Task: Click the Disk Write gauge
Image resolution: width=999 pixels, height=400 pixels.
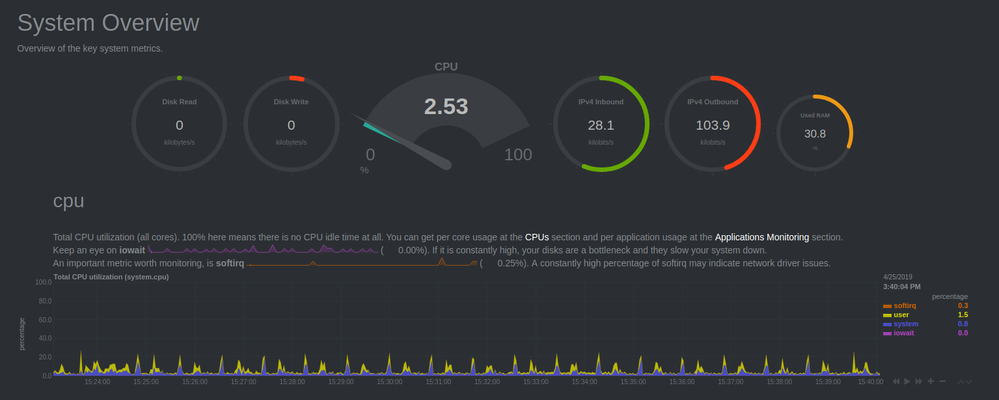Action: point(291,124)
